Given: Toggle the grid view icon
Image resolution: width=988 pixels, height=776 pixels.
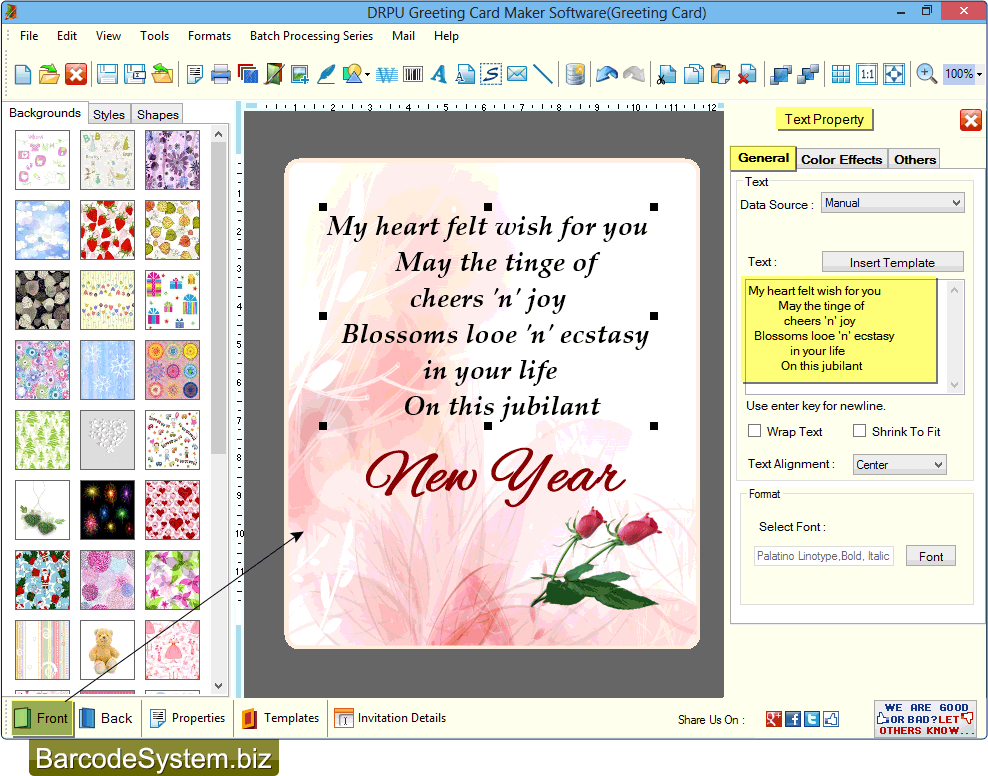Looking at the screenshot, I should 841,74.
